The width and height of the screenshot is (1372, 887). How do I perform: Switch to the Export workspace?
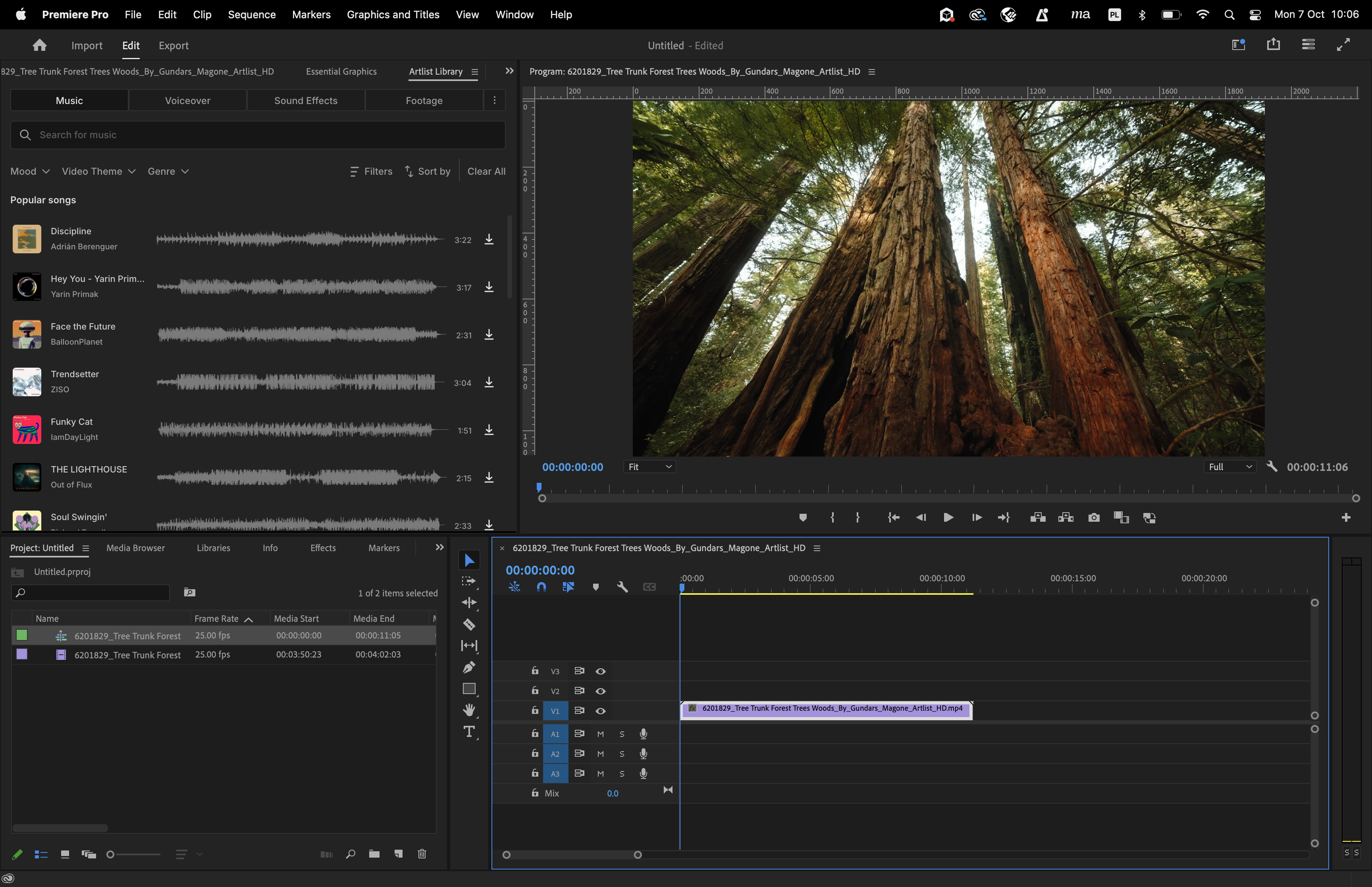(x=173, y=46)
